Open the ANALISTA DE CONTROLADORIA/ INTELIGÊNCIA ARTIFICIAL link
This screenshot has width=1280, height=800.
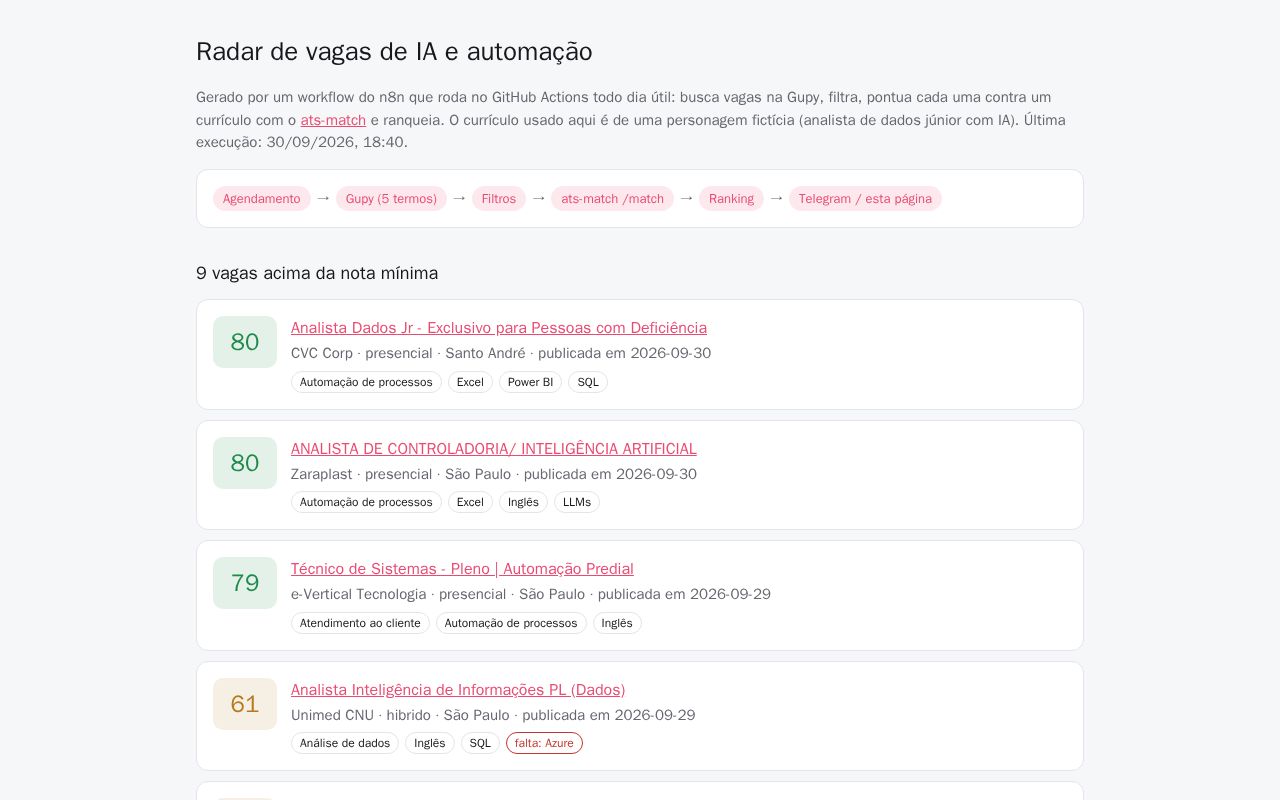tap(494, 449)
